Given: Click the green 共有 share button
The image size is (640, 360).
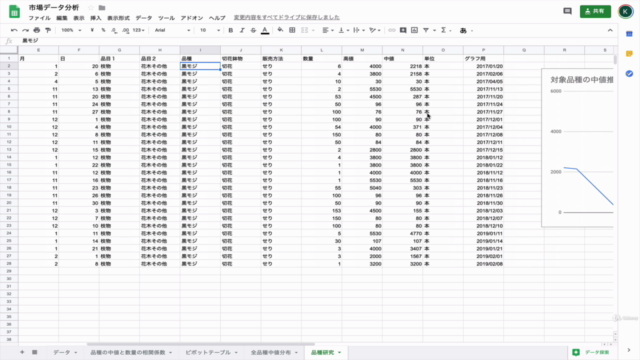Looking at the screenshot, I should pos(596,11).
